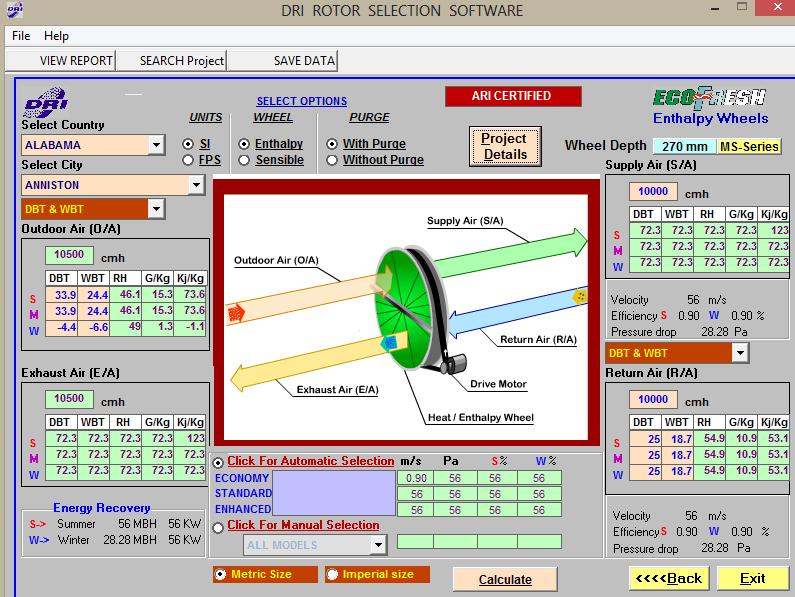Click SEARCH Project toolbar button
795x597 pixels.
tap(171, 60)
